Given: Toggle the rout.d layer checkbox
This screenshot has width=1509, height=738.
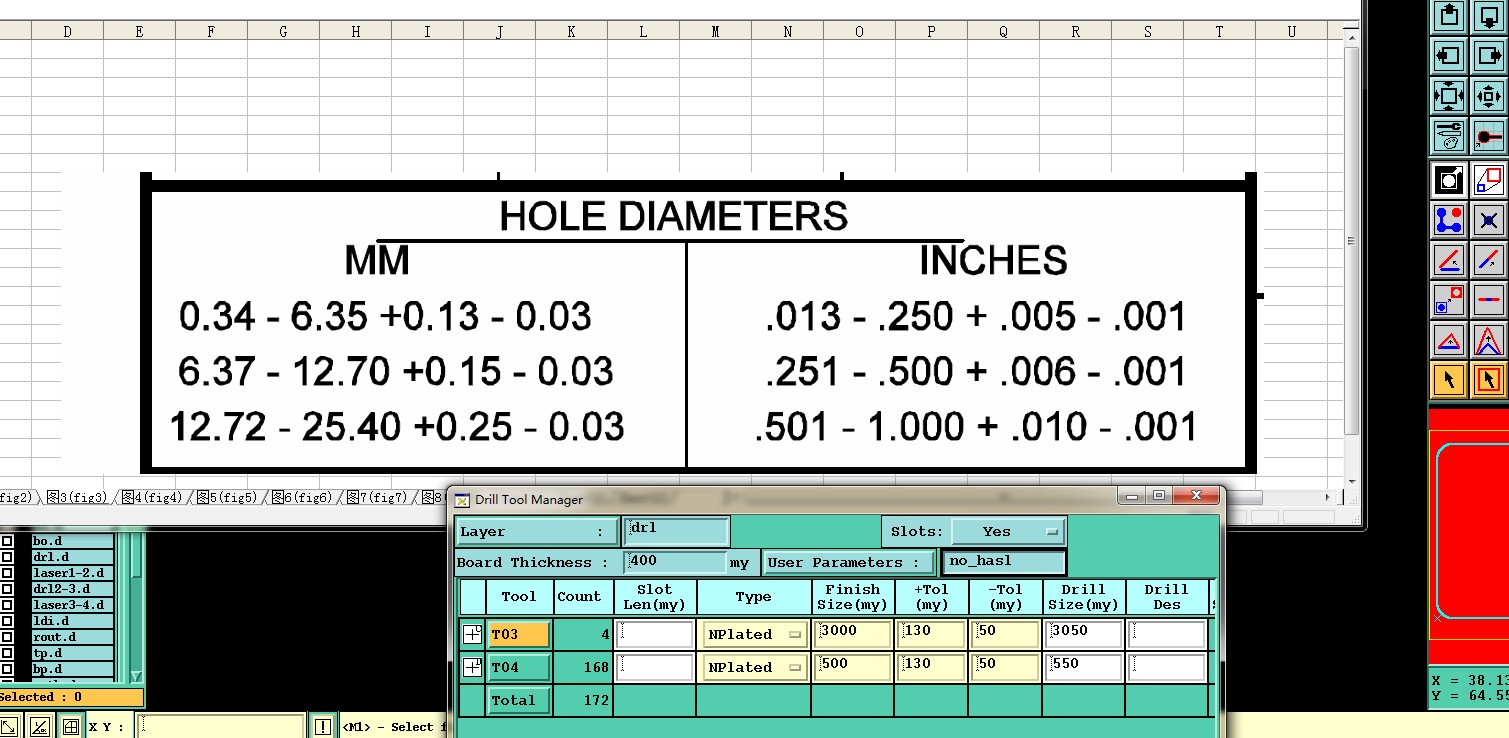Looking at the screenshot, I should 7,637.
